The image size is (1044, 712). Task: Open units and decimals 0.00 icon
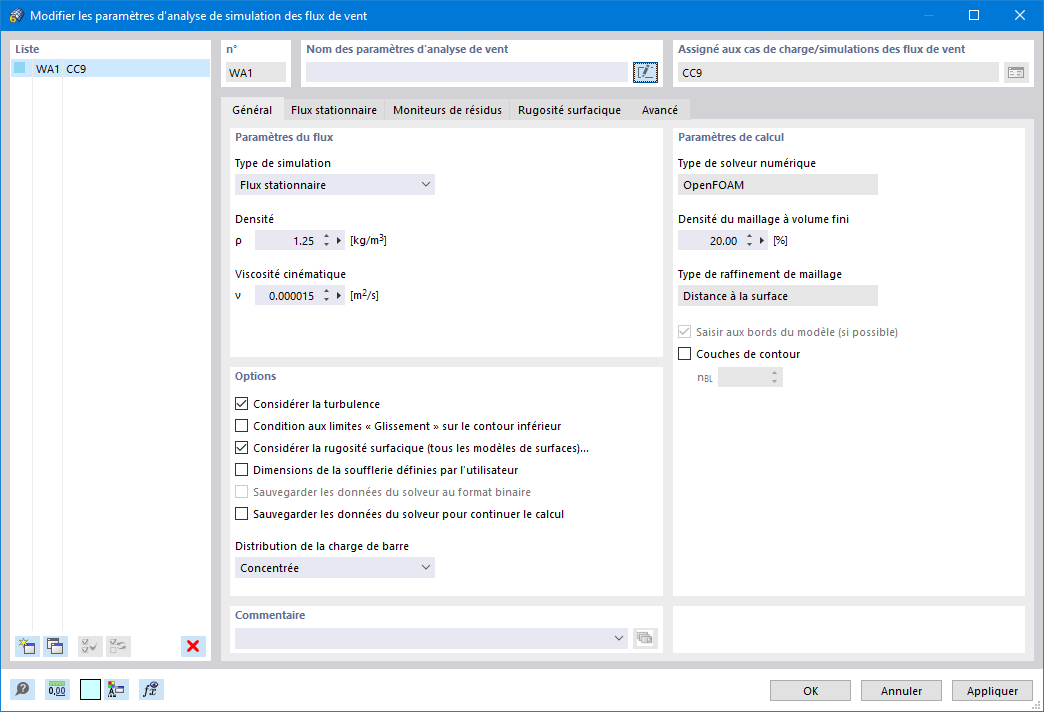tap(57, 689)
